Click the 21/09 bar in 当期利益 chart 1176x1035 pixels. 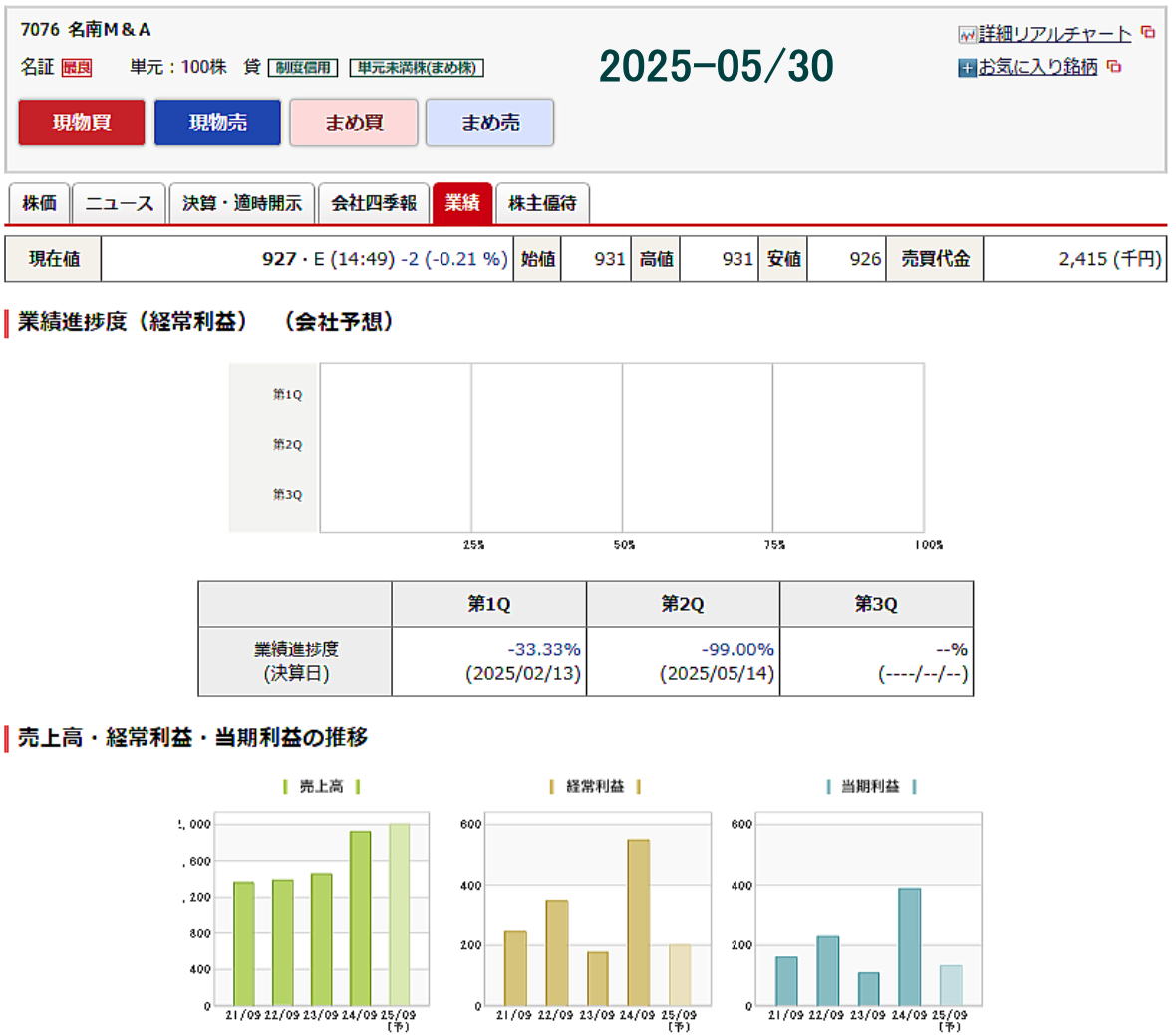coord(786,982)
